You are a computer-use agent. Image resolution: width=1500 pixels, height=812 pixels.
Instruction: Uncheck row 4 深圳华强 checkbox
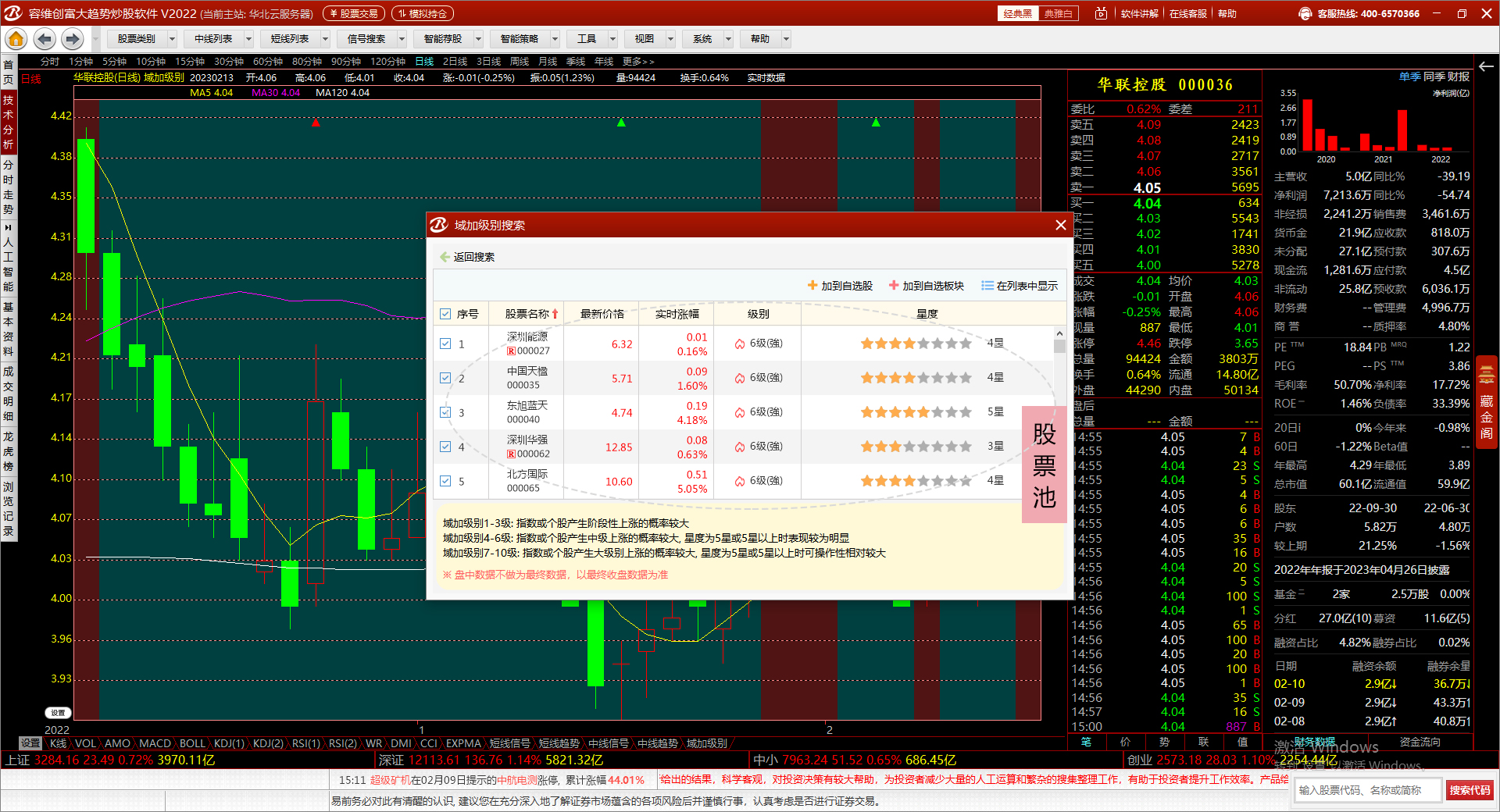445,447
